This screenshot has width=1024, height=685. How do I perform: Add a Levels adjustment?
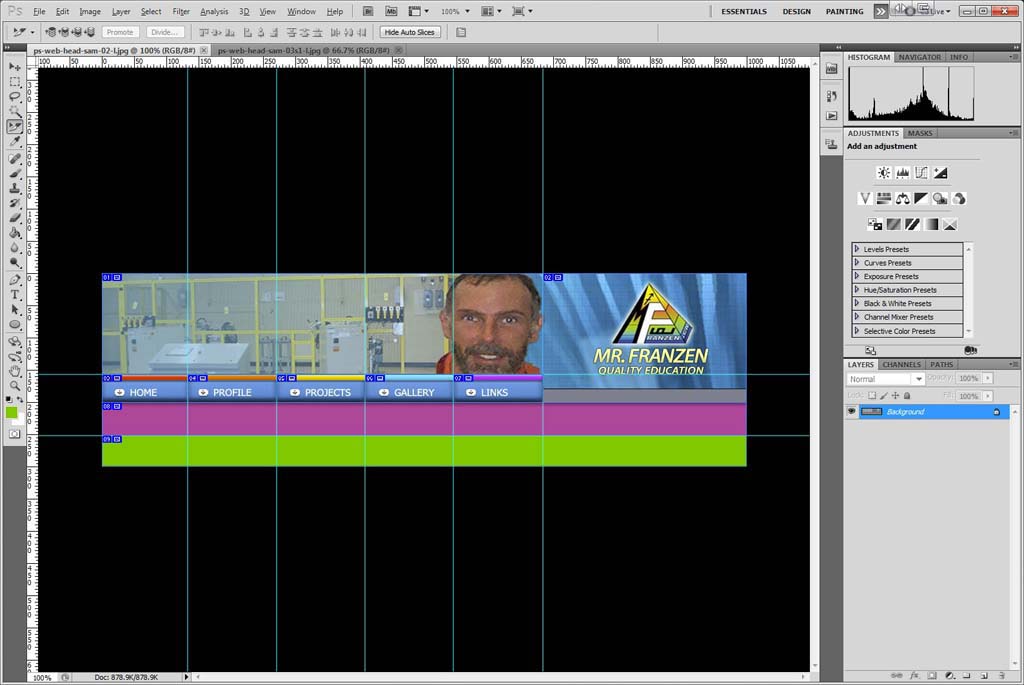(903, 173)
